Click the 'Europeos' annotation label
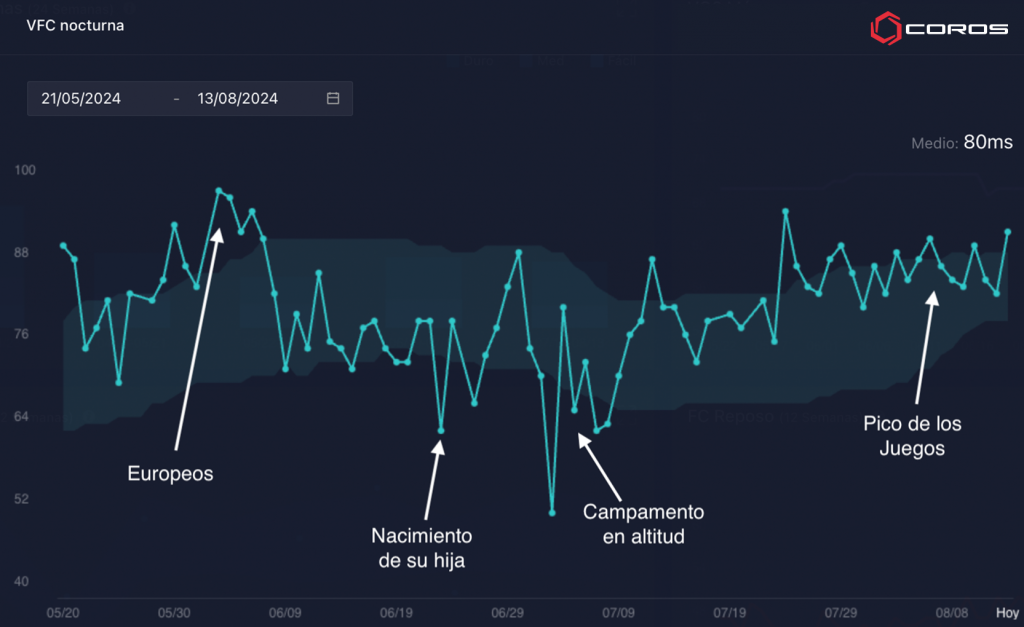Image resolution: width=1024 pixels, height=627 pixels. coord(170,474)
